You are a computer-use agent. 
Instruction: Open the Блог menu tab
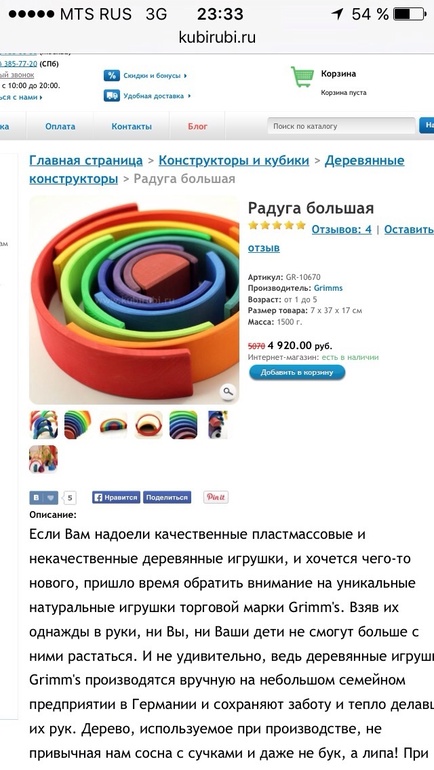coord(197,126)
